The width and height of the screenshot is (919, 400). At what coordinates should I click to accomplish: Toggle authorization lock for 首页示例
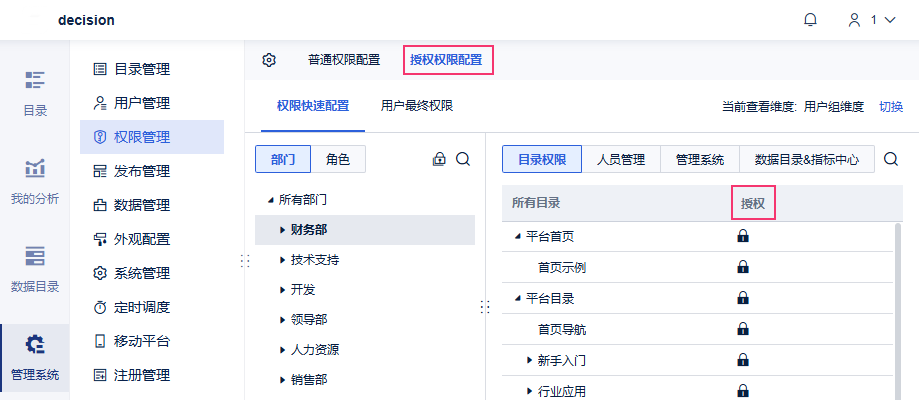(743, 267)
